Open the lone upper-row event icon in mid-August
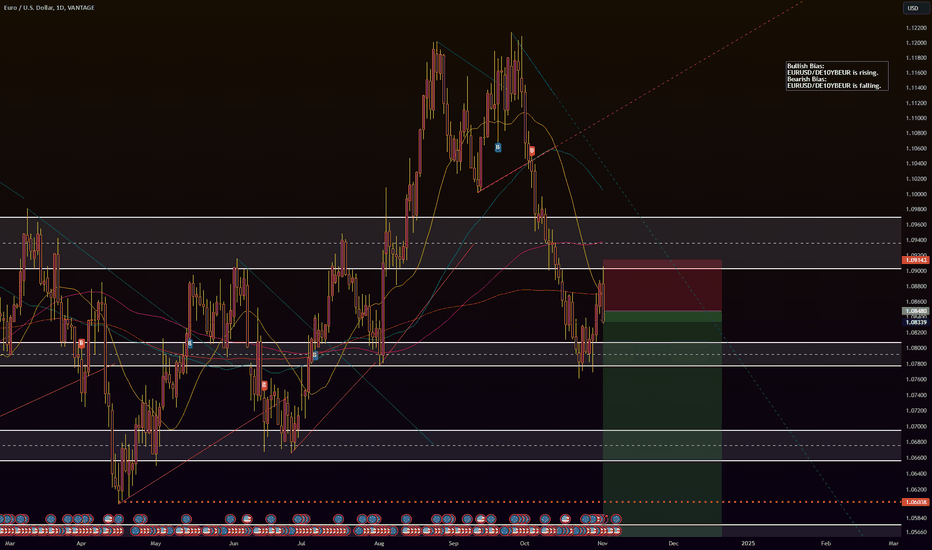Viewport: 932px width, 550px height. pos(406,519)
